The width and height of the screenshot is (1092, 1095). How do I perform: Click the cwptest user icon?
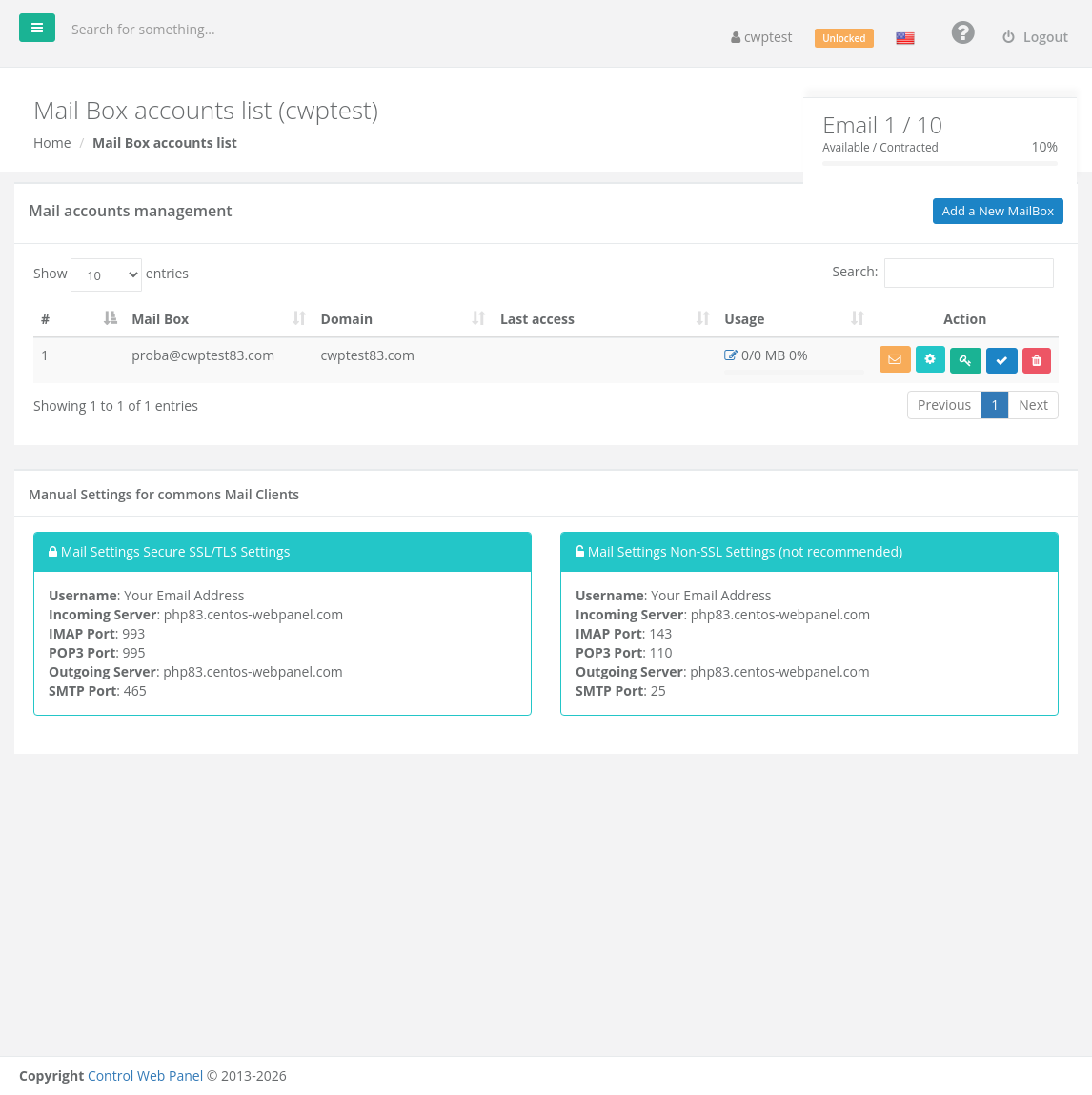tap(736, 38)
